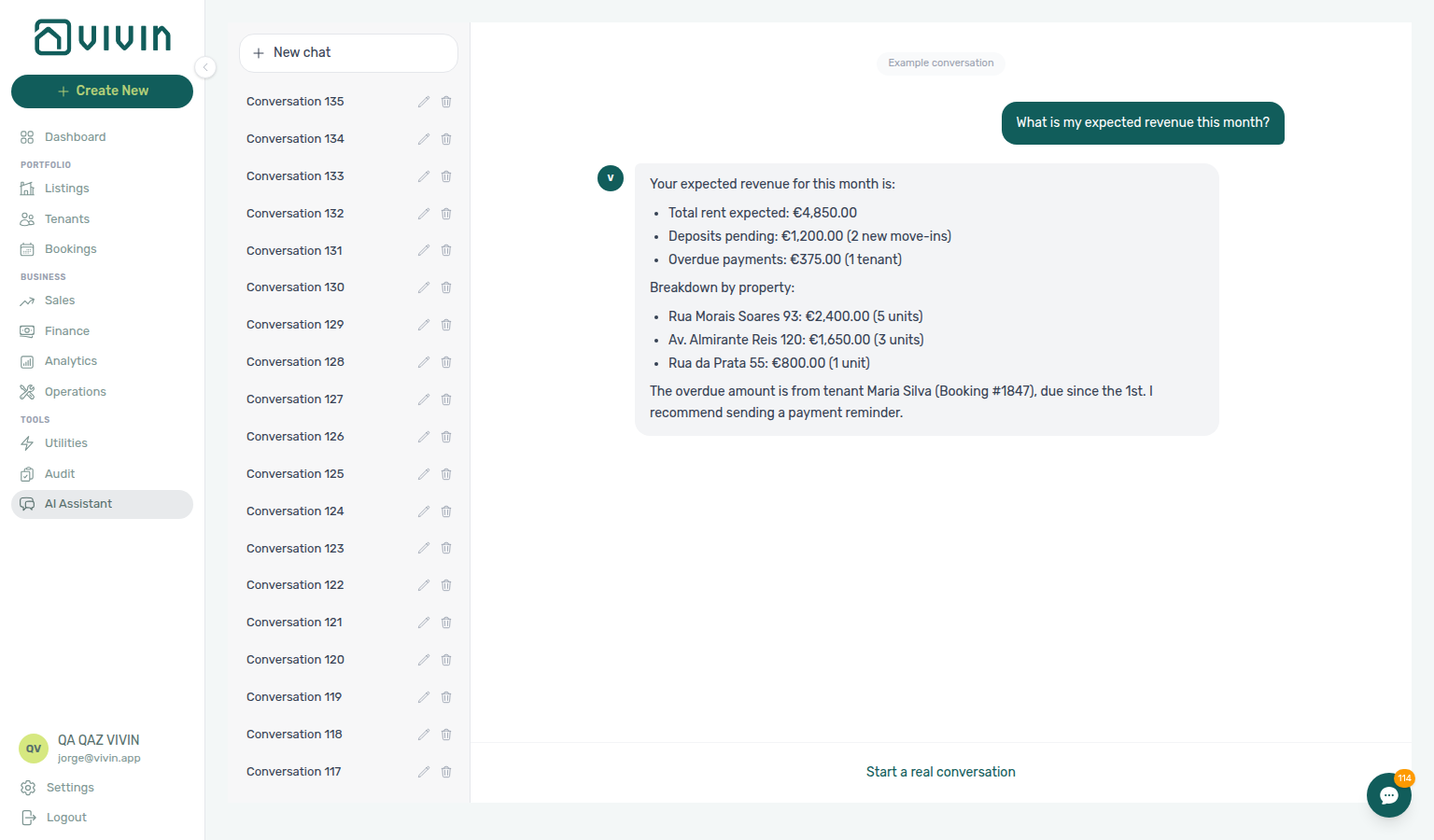Delete Conversation 132 with the trash icon
Image resolution: width=1434 pixels, height=840 pixels.
pos(446,214)
